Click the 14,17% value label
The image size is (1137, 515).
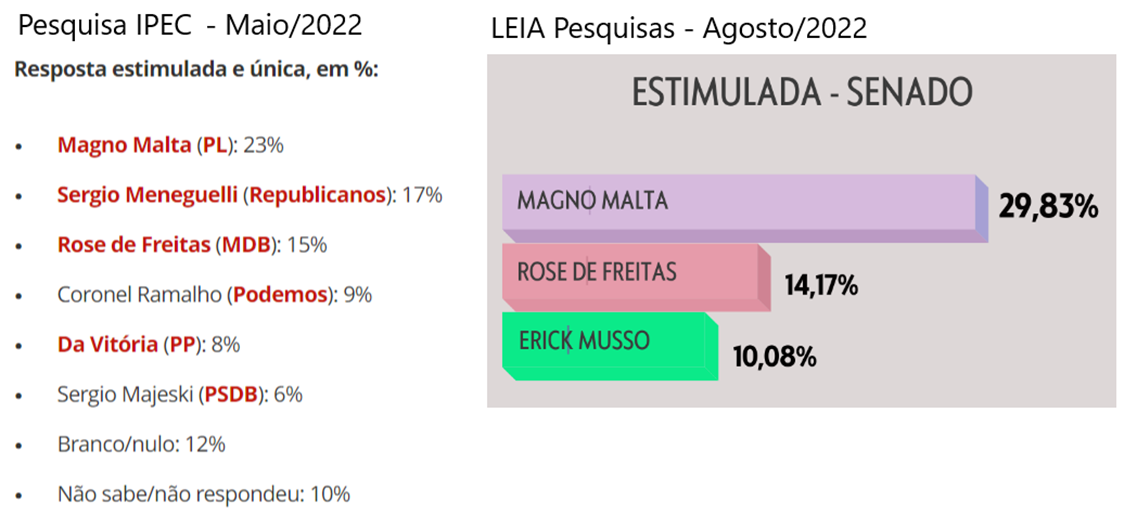click(822, 286)
